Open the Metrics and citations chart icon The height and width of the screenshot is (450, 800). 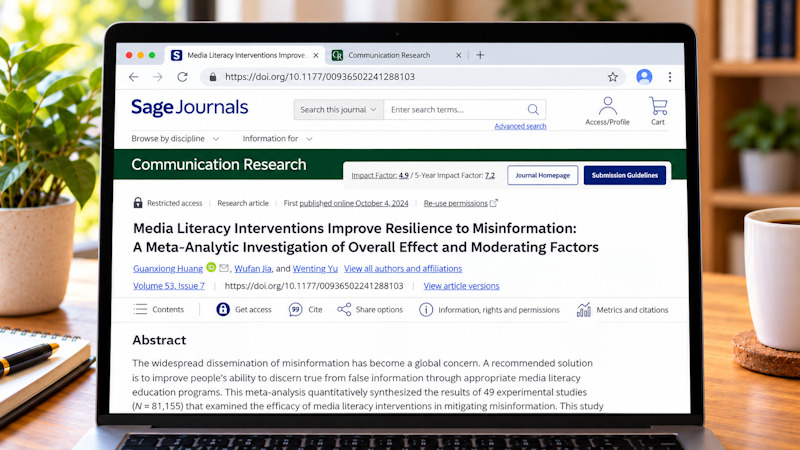click(584, 309)
